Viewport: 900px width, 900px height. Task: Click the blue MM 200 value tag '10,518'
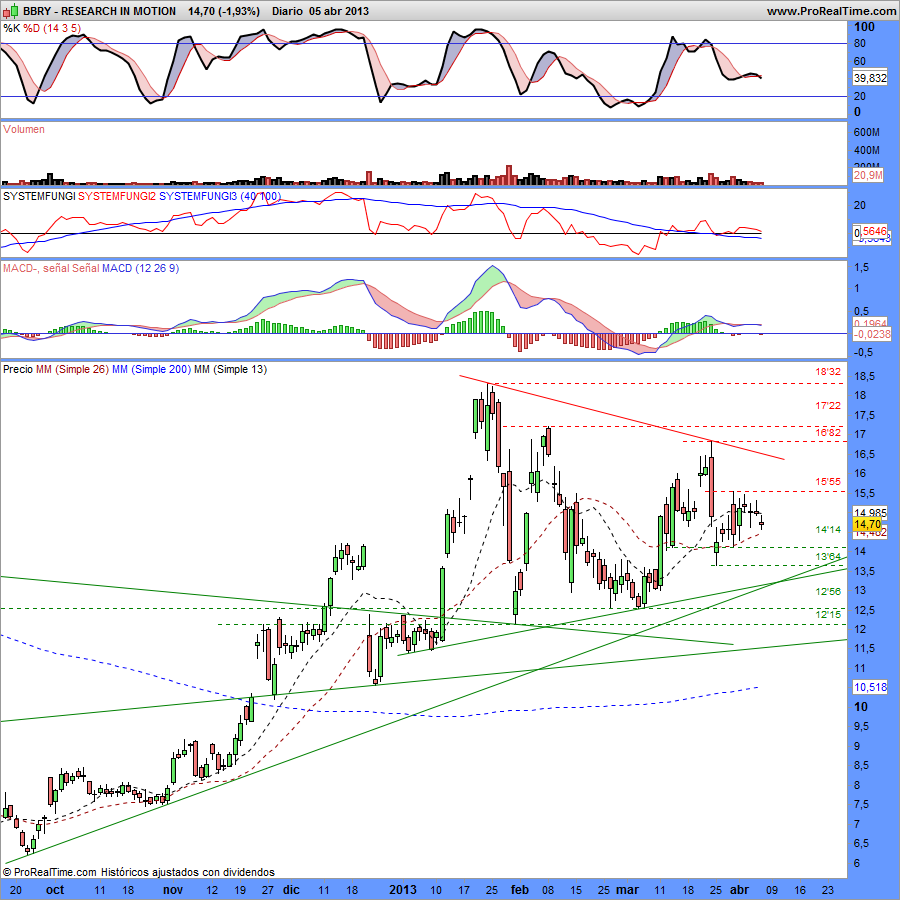871,687
